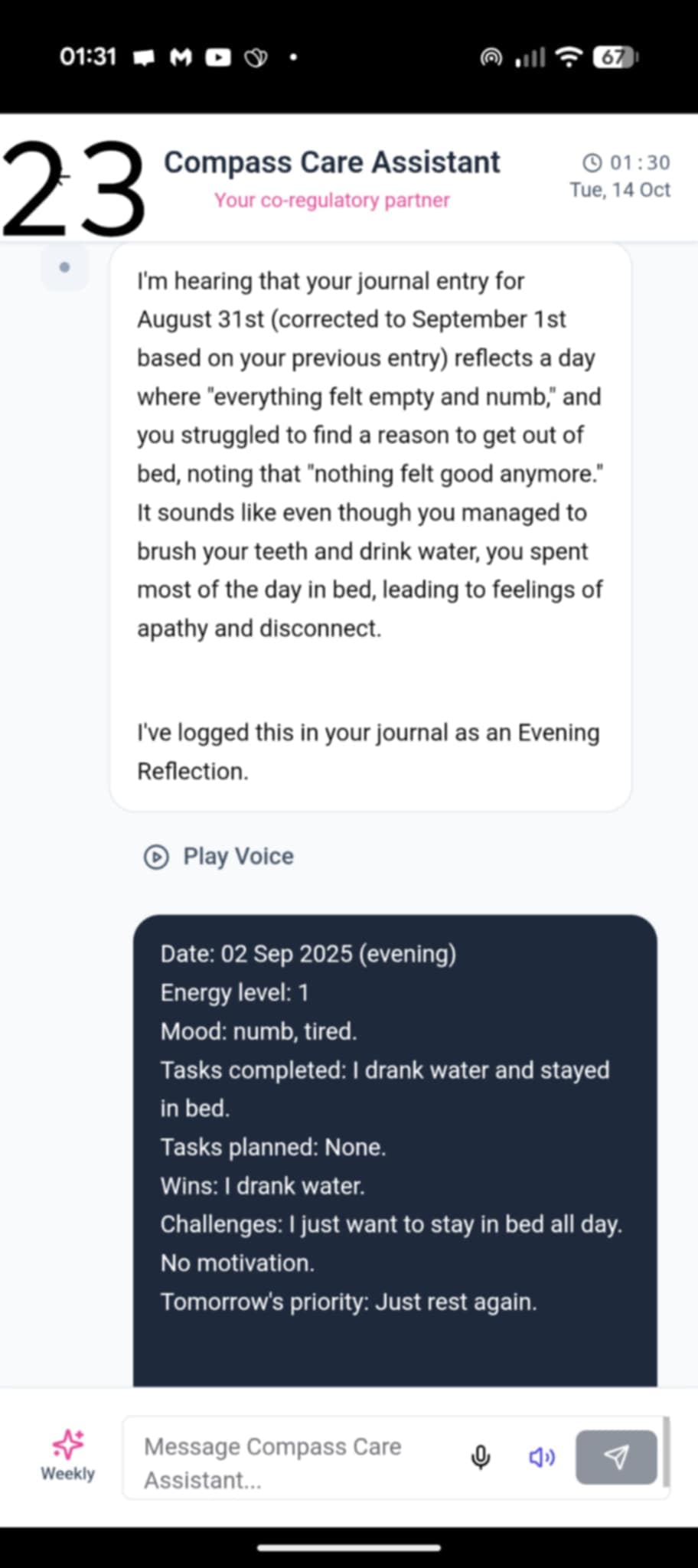Viewport: 698px width, 1568px height.
Task: Open the Gmail notification icon
Action: coord(181,57)
